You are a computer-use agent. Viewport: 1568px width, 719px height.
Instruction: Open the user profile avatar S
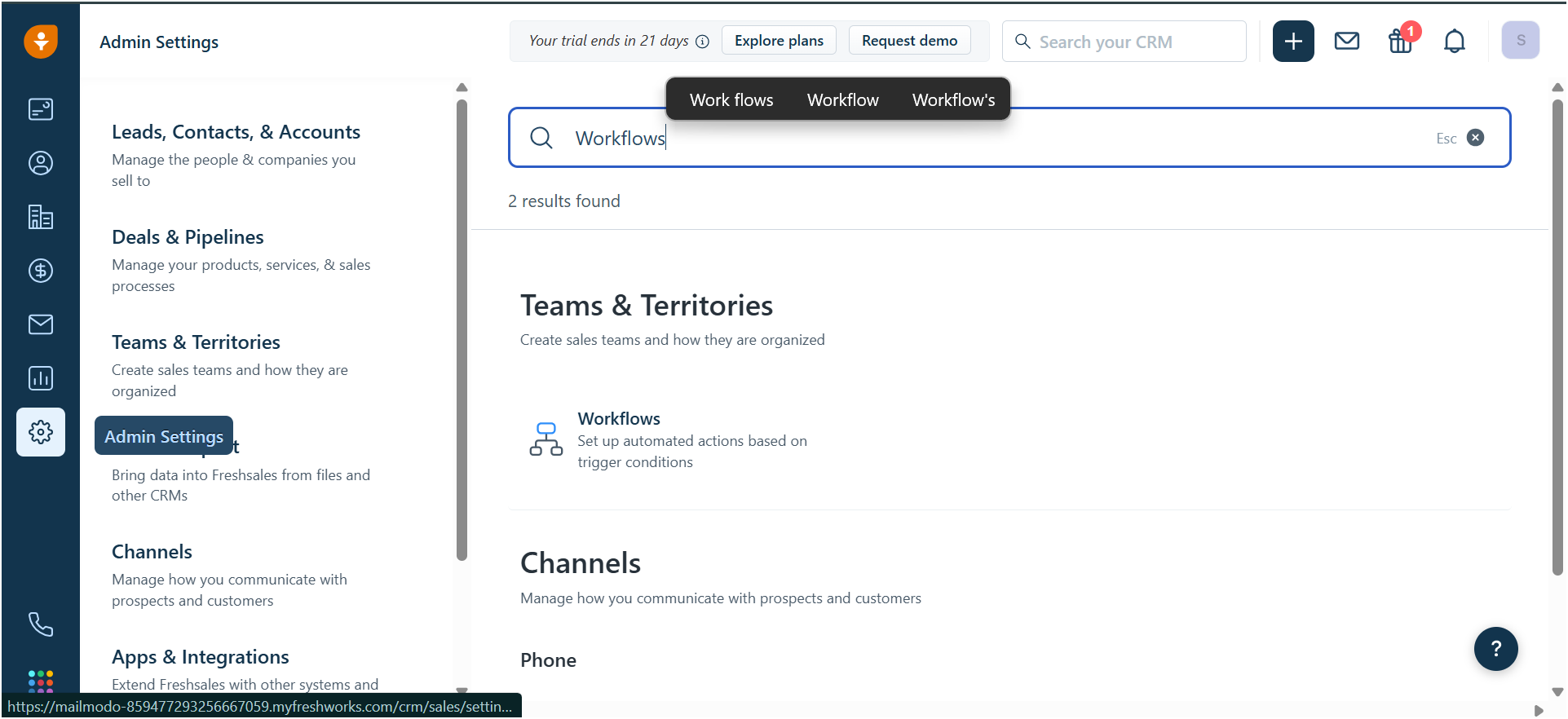(1521, 41)
